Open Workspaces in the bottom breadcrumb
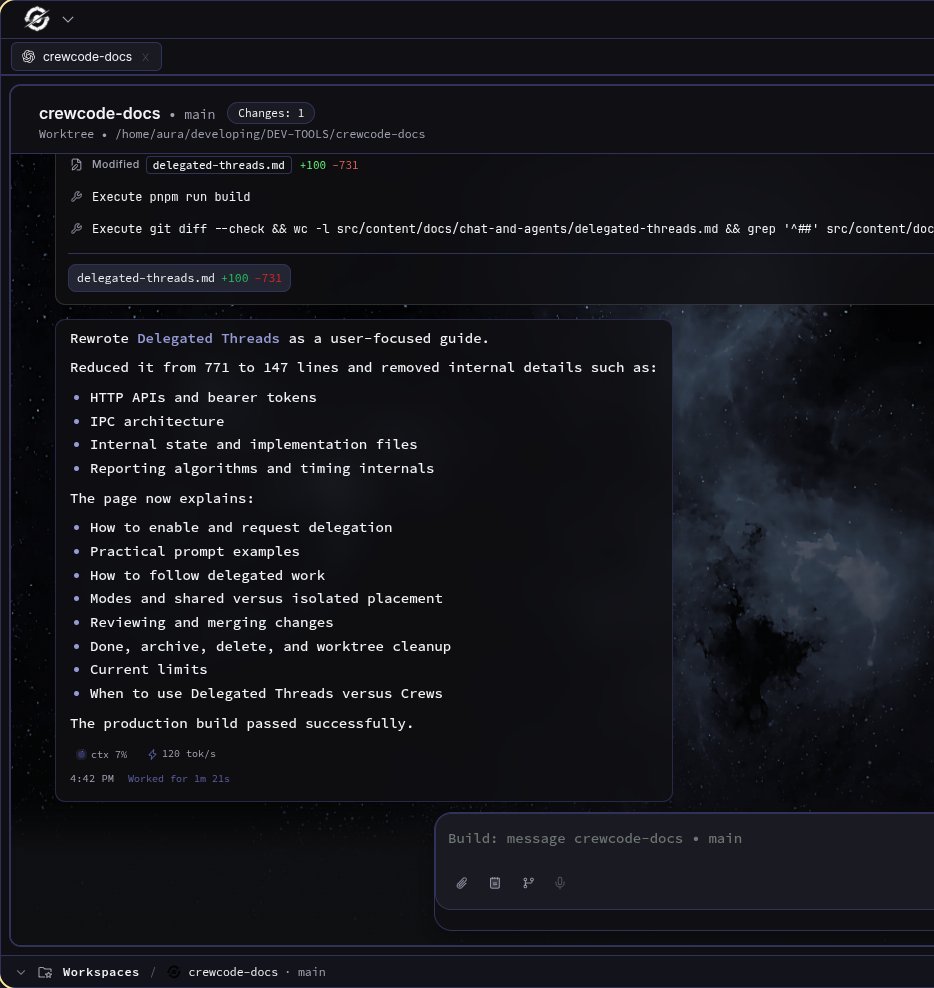The image size is (934, 988). tap(101, 972)
